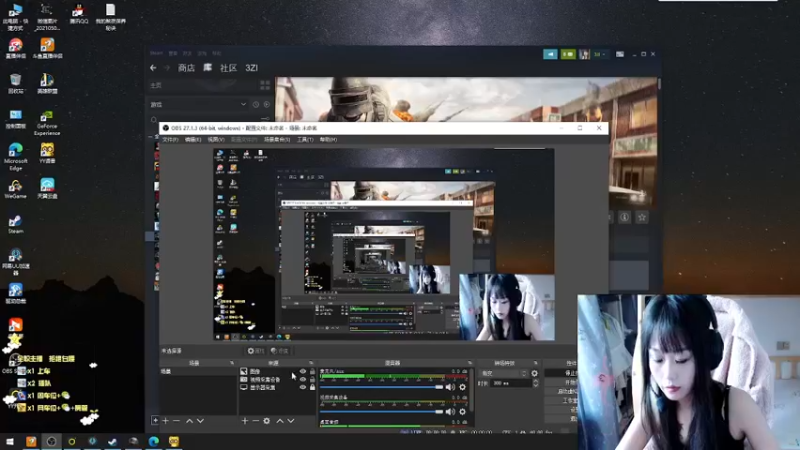Open OBS Help menu
The height and width of the screenshot is (450, 800).
point(328,140)
